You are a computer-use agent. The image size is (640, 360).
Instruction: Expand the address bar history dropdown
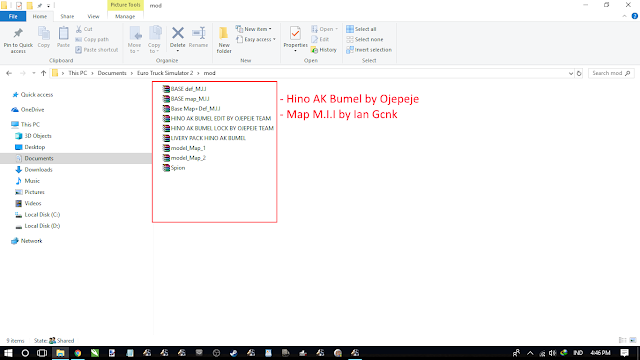(571, 73)
